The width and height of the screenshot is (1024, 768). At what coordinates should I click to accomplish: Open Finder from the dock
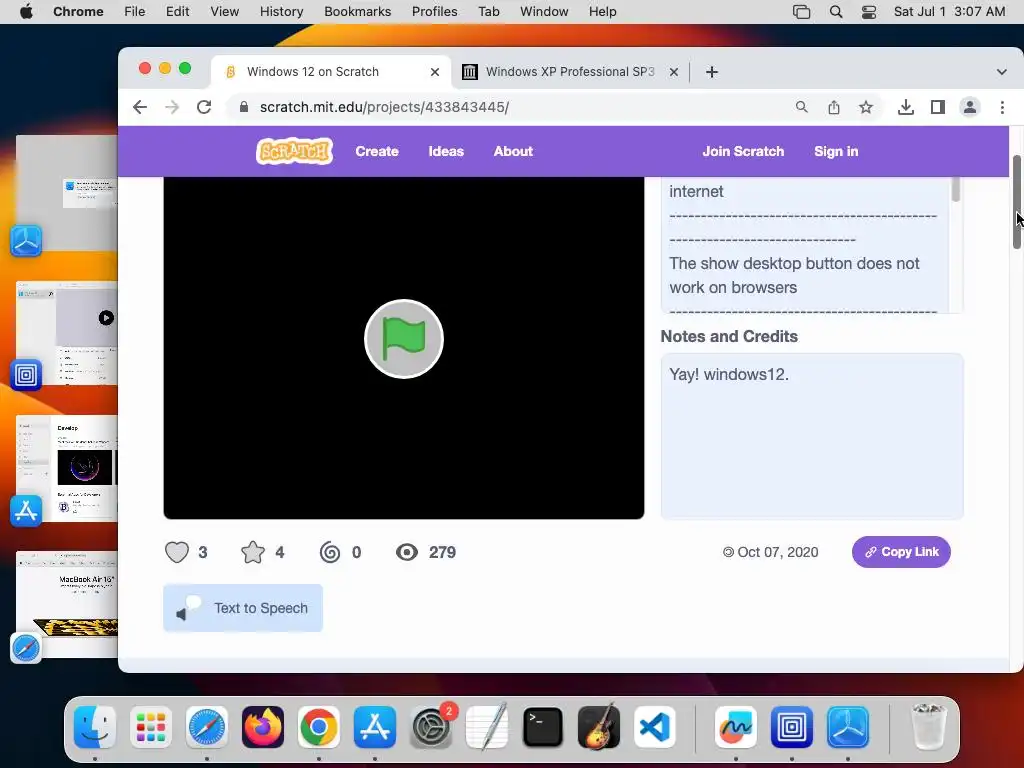tap(95, 727)
